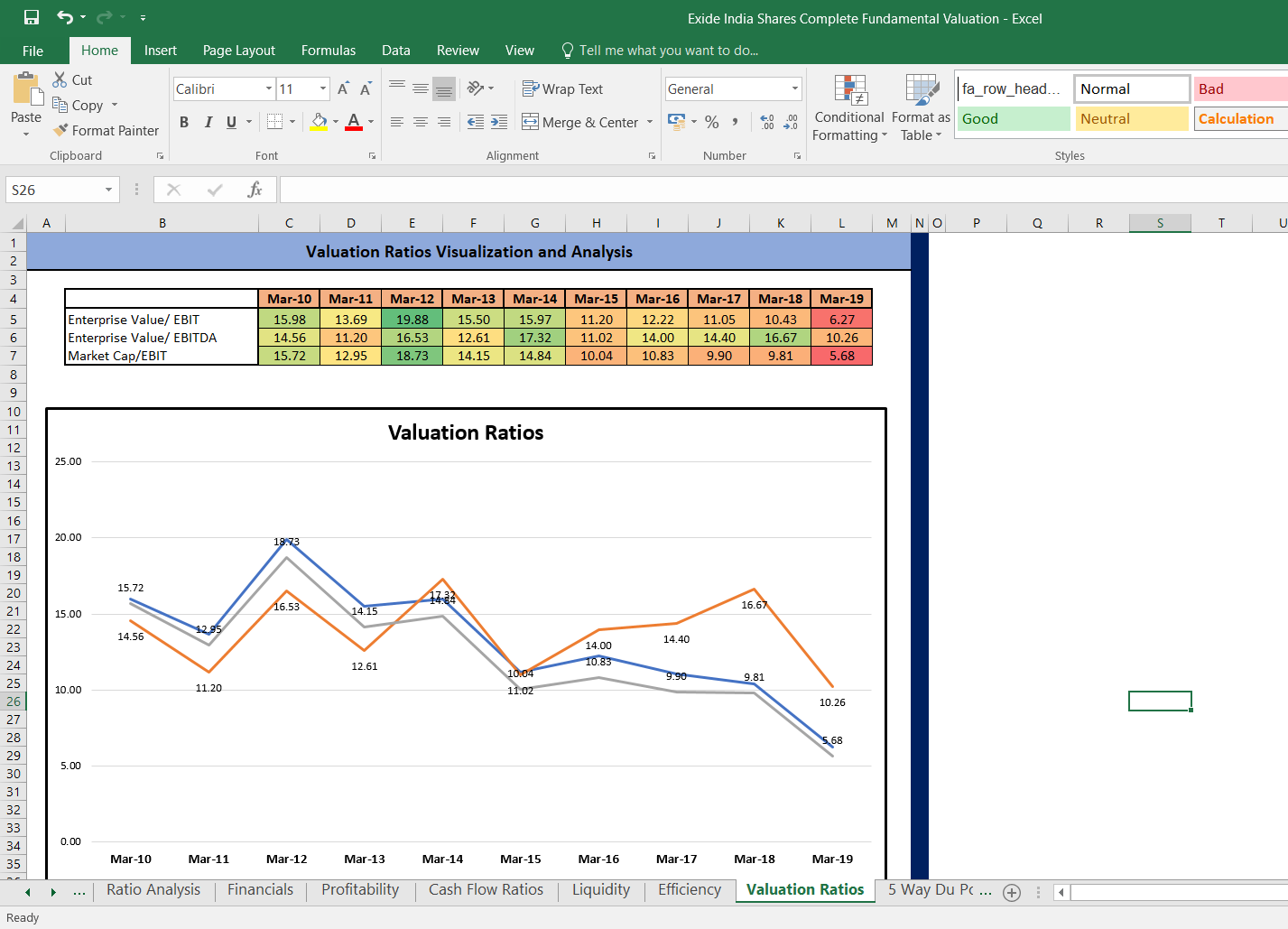Toggle Align Right

(444, 122)
